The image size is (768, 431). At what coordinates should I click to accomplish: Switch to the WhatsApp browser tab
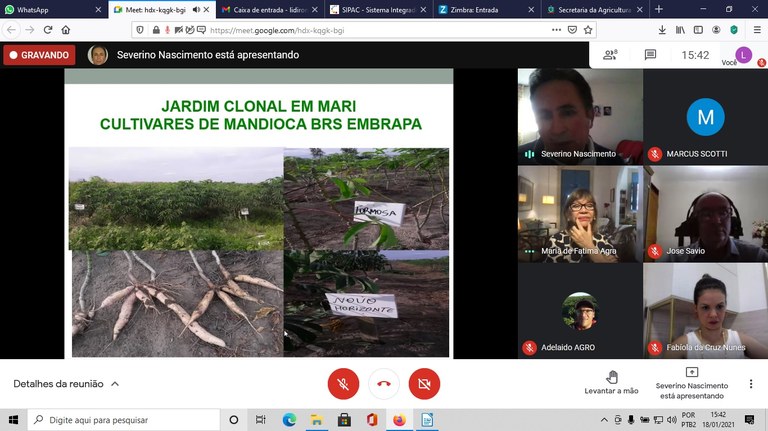coord(50,9)
